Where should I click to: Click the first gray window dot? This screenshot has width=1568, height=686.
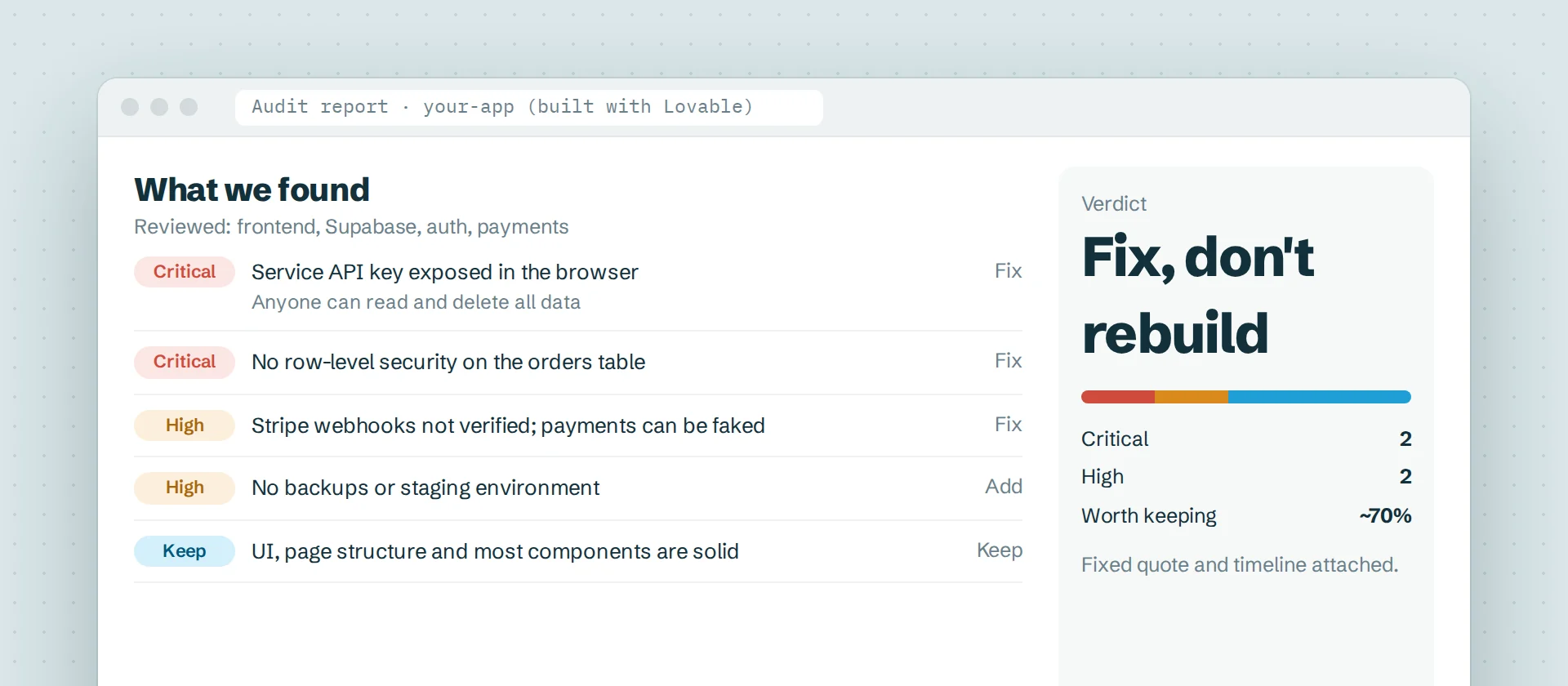coord(130,107)
